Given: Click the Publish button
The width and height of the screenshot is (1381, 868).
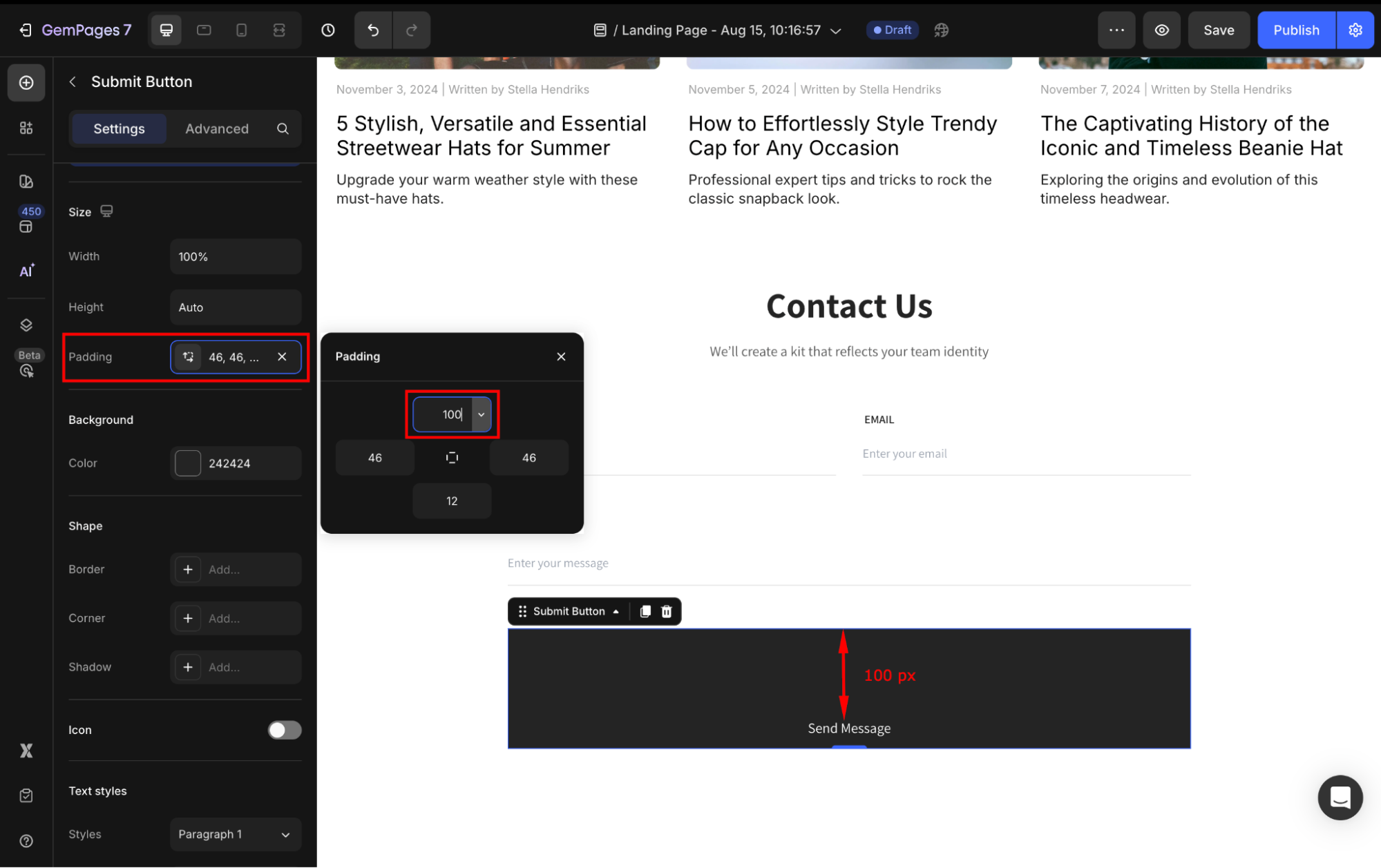Looking at the screenshot, I should [1296, 30].
